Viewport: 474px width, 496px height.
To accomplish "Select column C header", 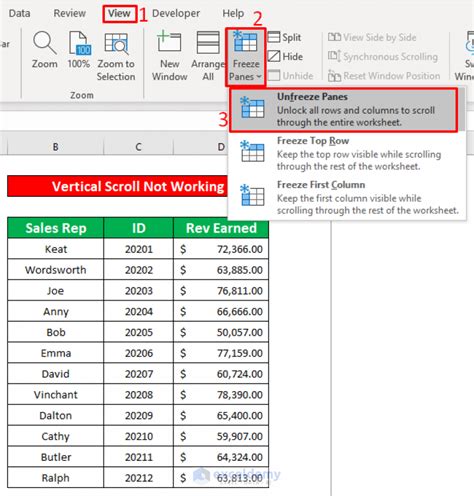I will click(138, 147).
